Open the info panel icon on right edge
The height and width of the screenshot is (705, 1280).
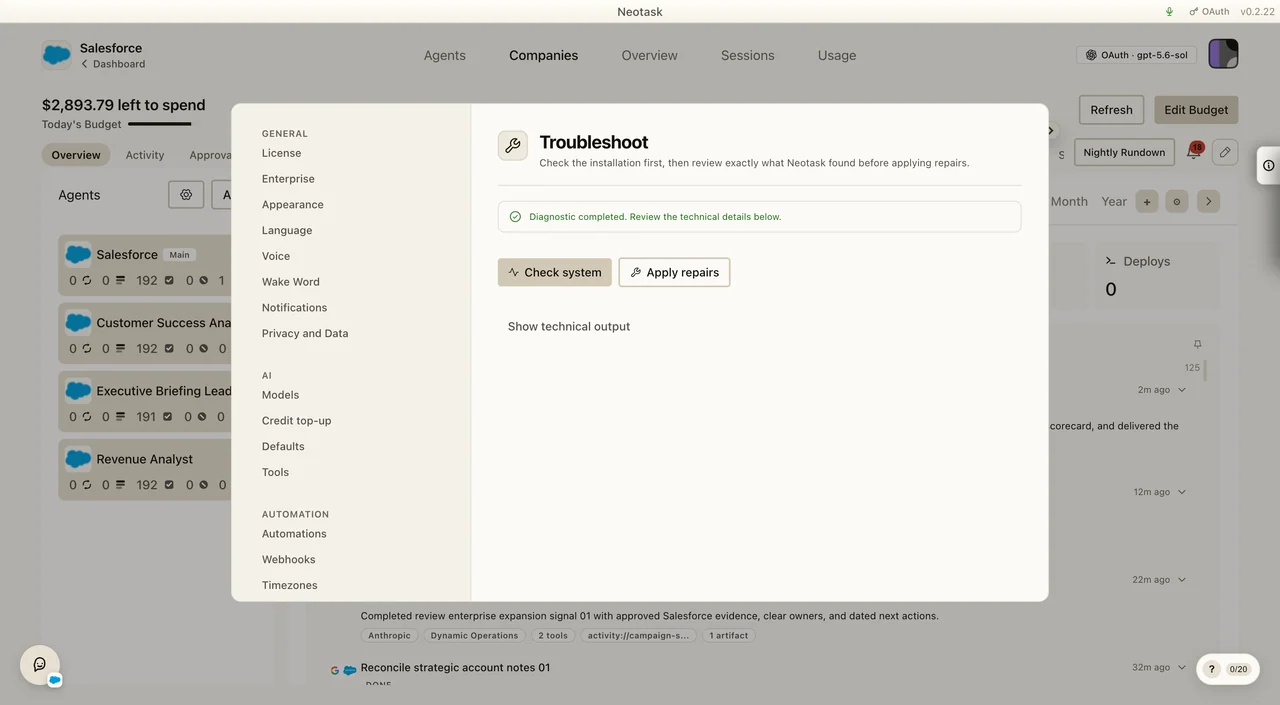[x=1269, y=166]
